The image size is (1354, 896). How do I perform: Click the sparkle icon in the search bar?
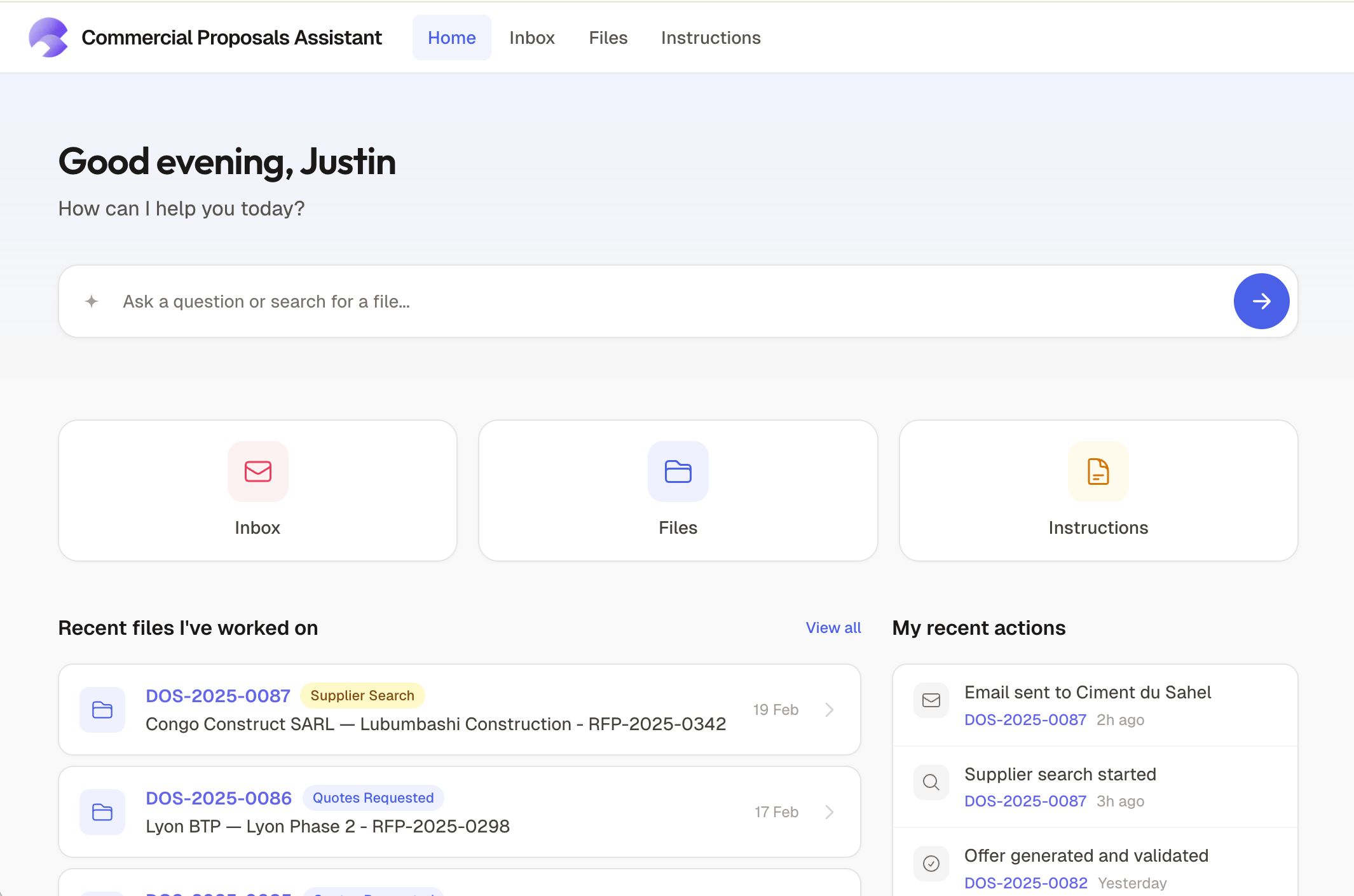coord(92,301)
